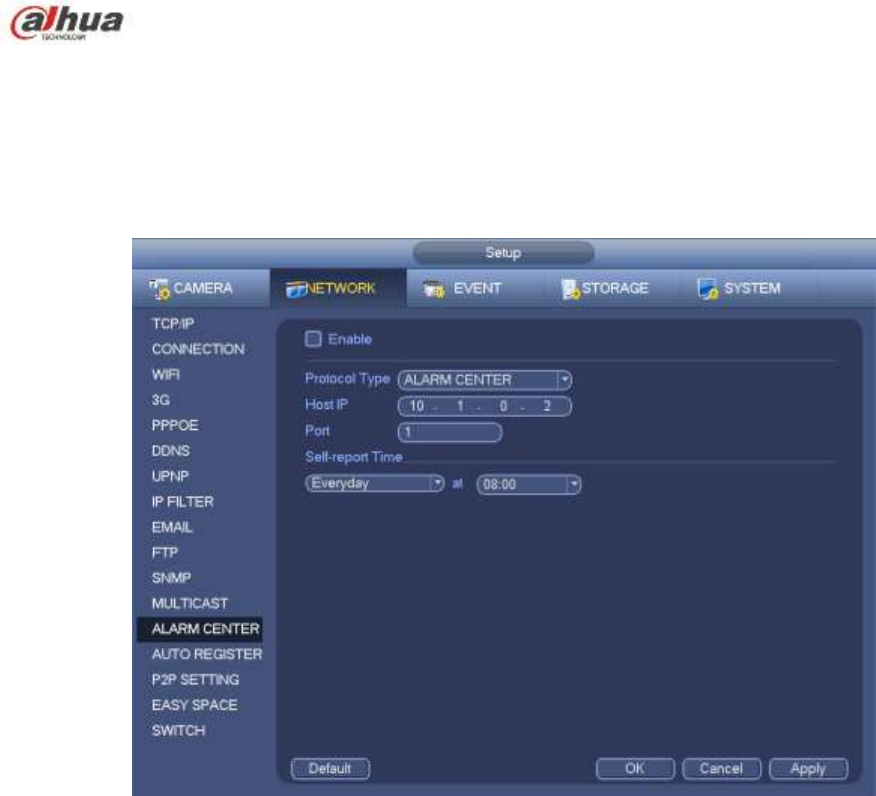
Task: Open TCP/IP in the sidebar
Action: (x=173, y=323)
